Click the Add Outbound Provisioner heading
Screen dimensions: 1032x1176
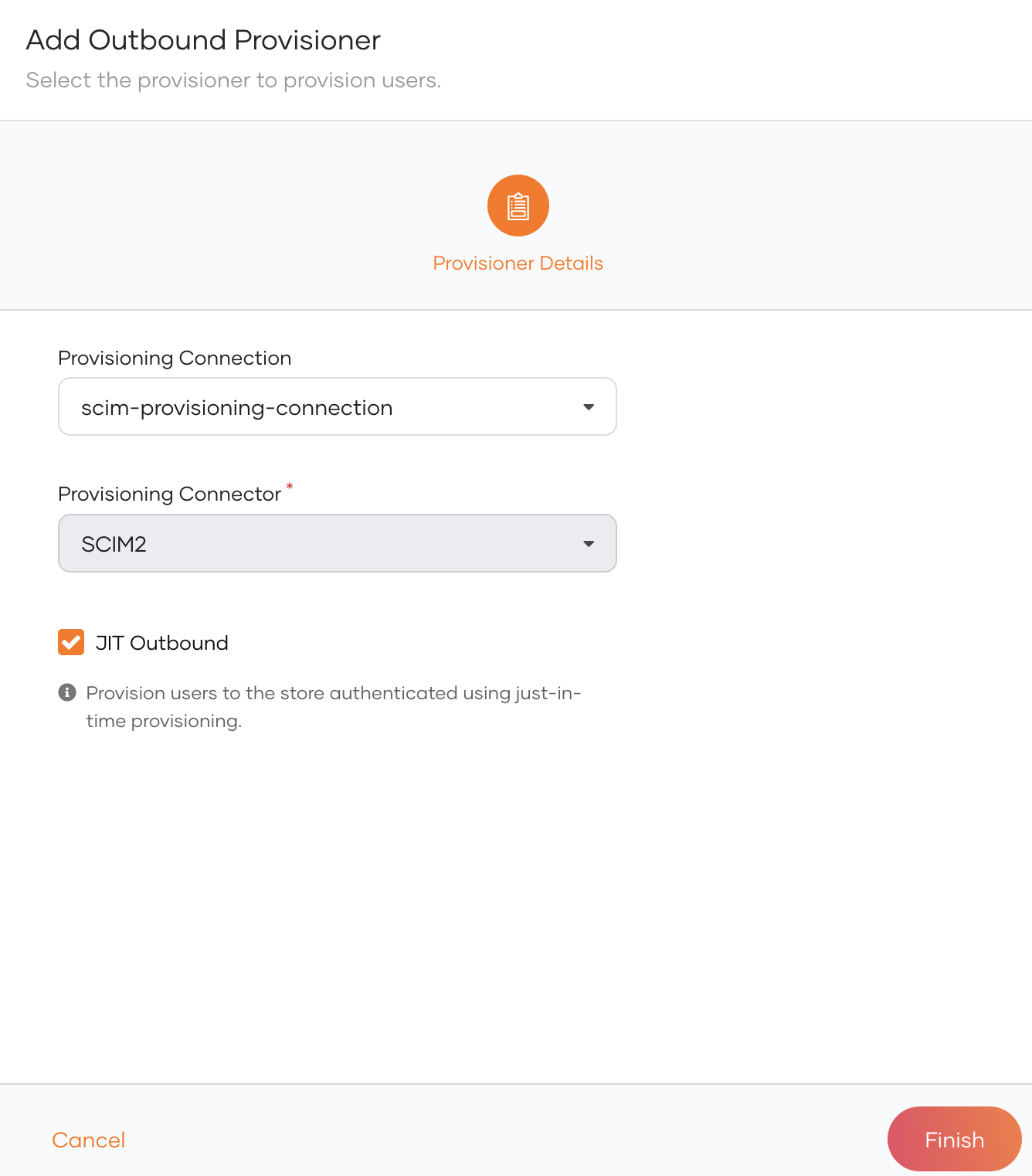(x=203, y=40)
